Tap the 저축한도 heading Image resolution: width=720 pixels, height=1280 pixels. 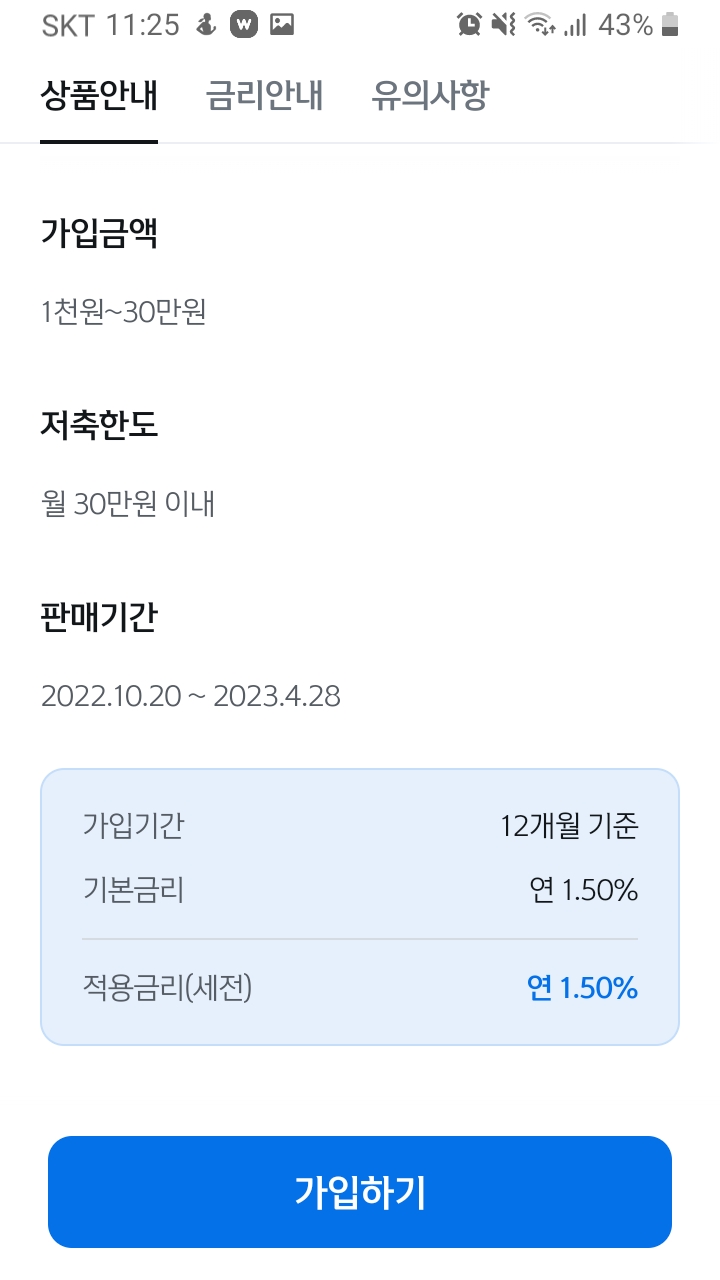[99, 425]
